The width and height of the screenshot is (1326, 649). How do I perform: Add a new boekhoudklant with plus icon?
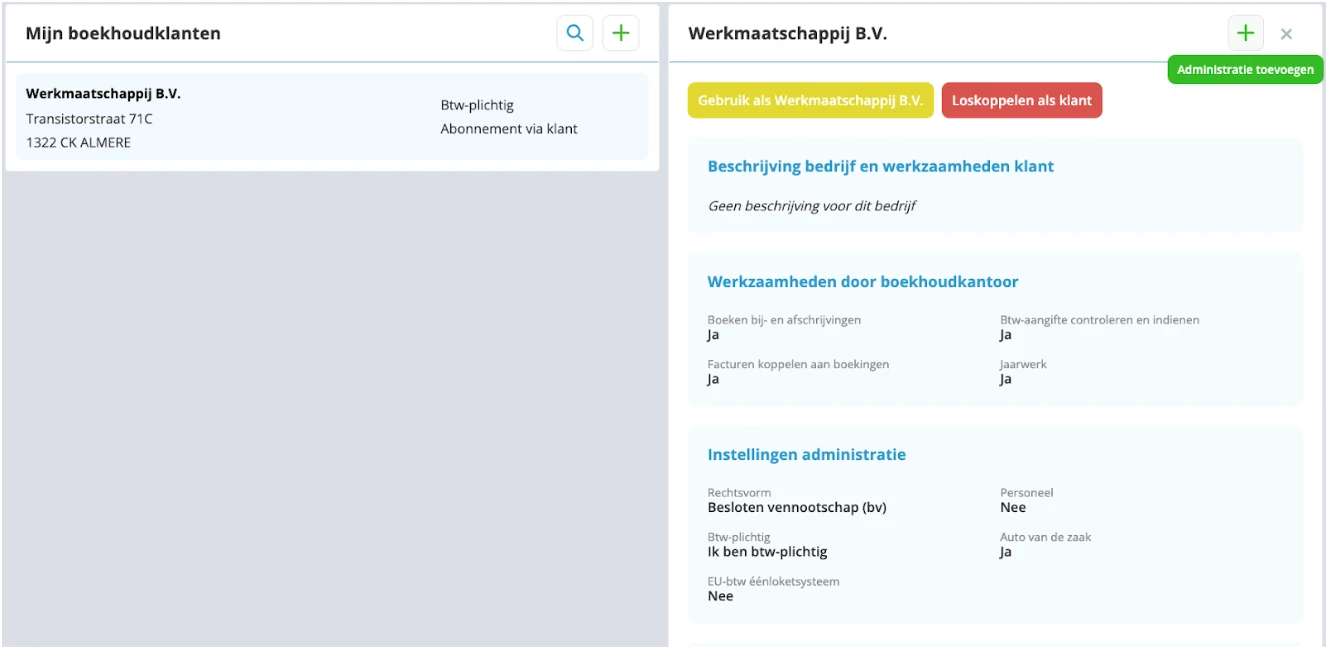(x=621, y=33)
